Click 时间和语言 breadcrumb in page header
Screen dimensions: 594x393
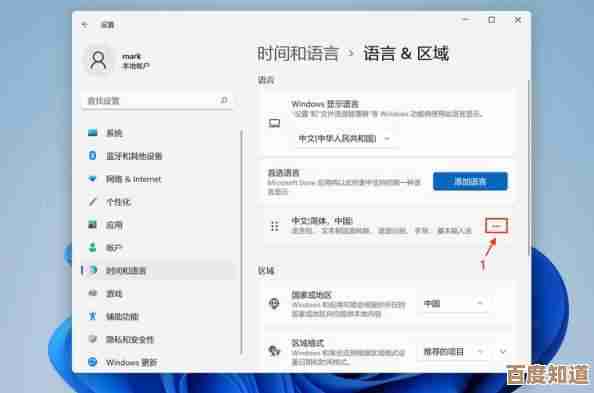click(x=298, y=54)
